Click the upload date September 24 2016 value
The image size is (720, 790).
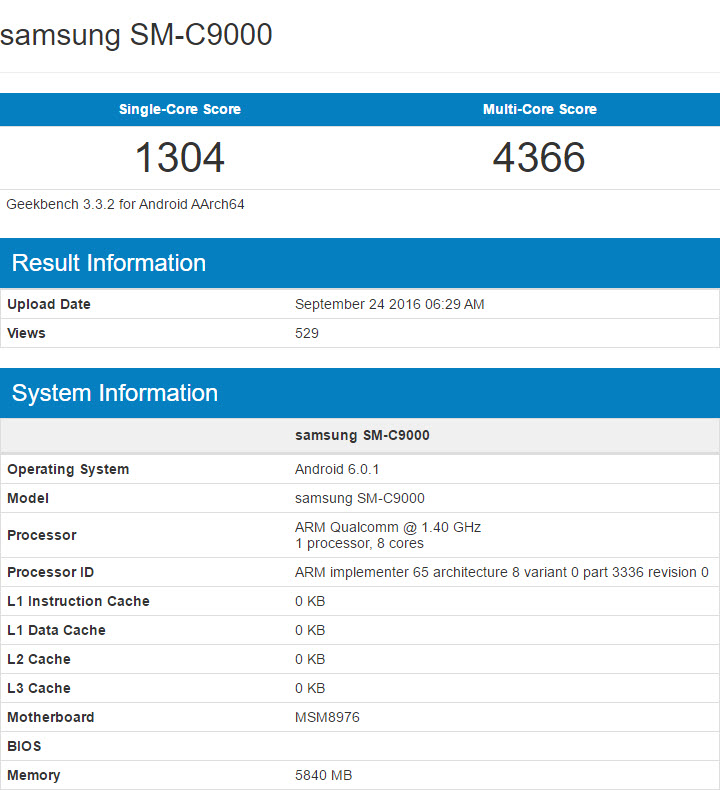[x=389, y=304]
